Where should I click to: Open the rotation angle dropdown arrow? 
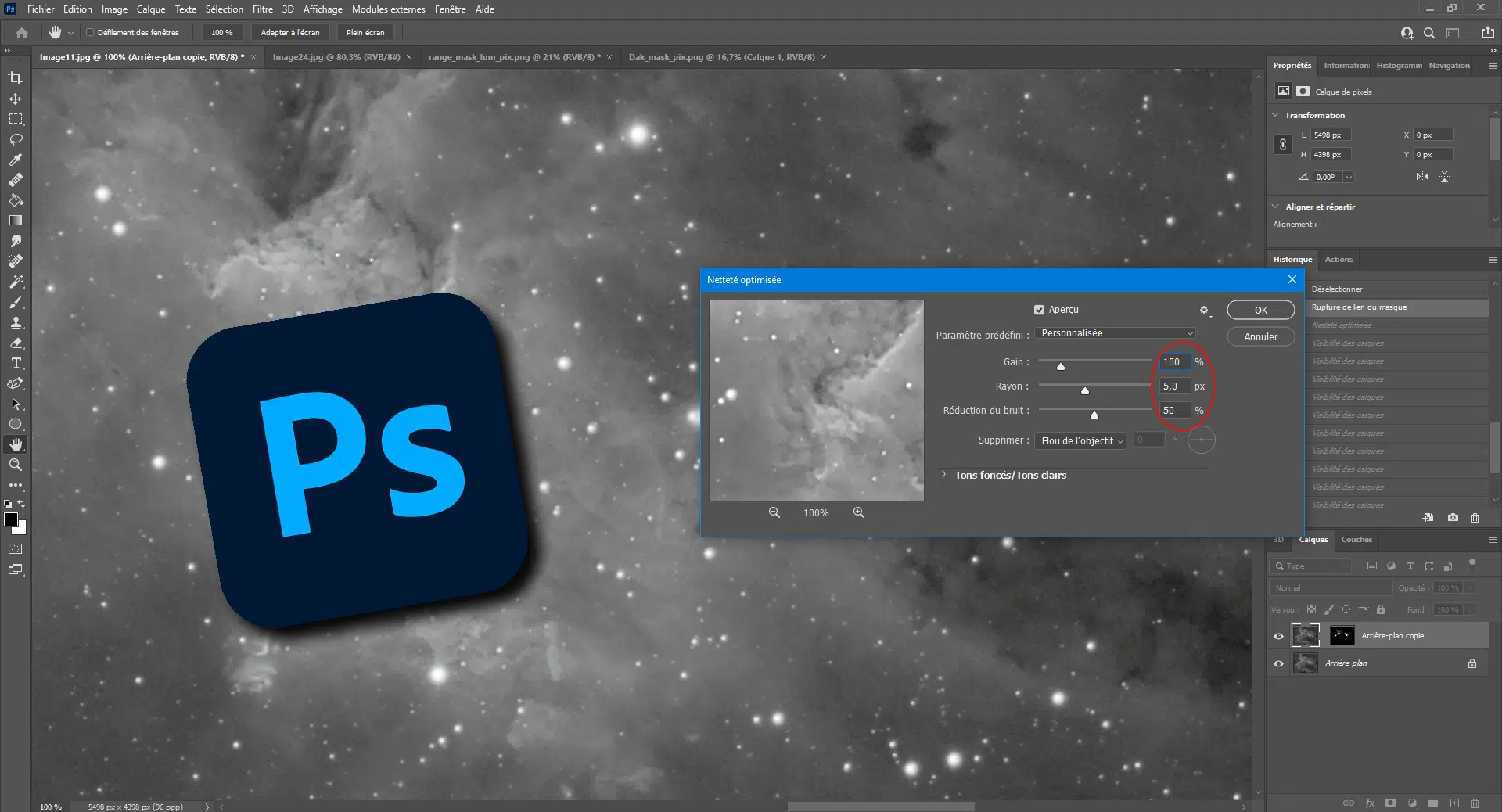click(1349, 178)
